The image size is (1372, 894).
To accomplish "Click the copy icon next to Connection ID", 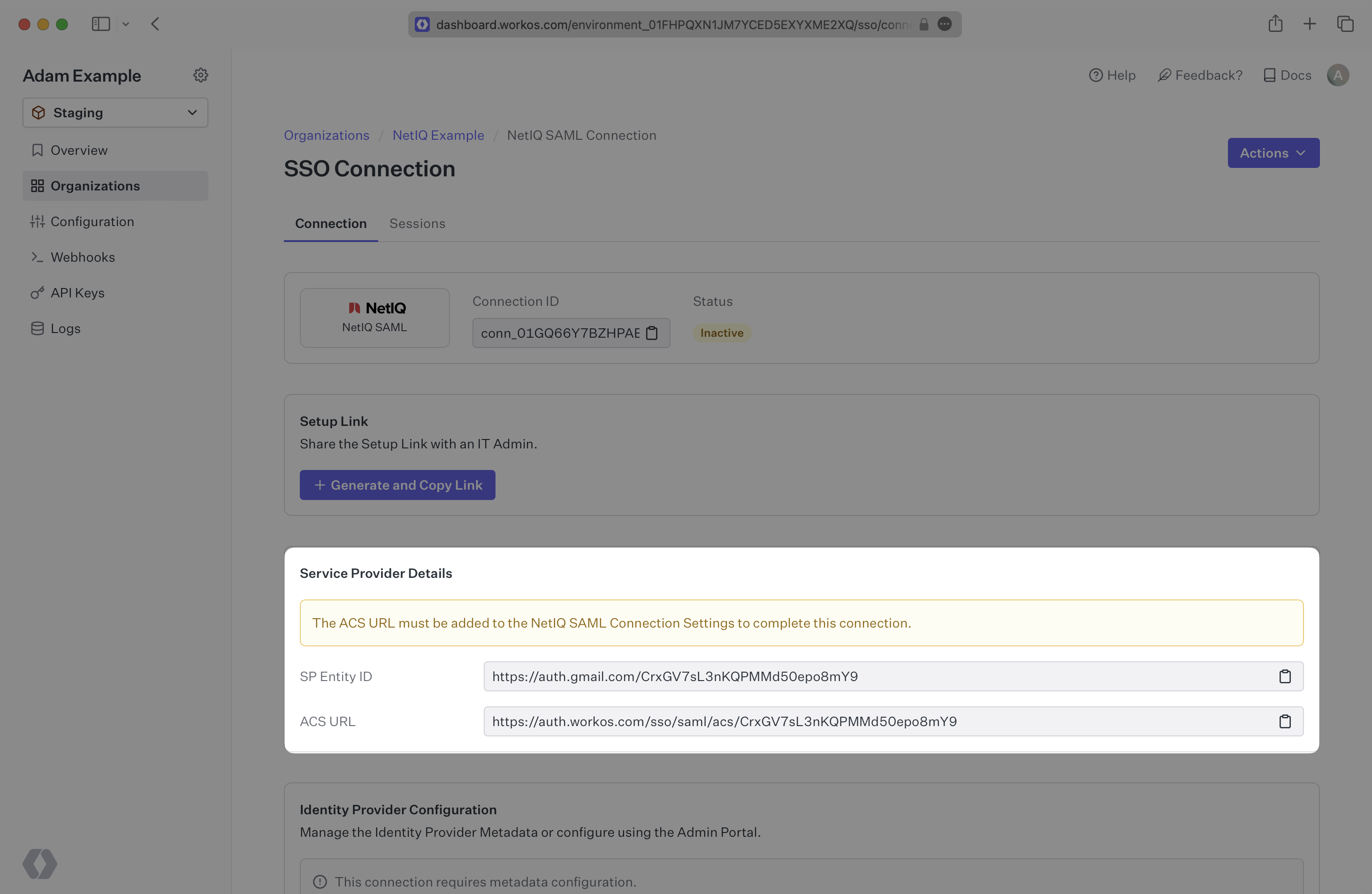I will [x=652, y=332].
